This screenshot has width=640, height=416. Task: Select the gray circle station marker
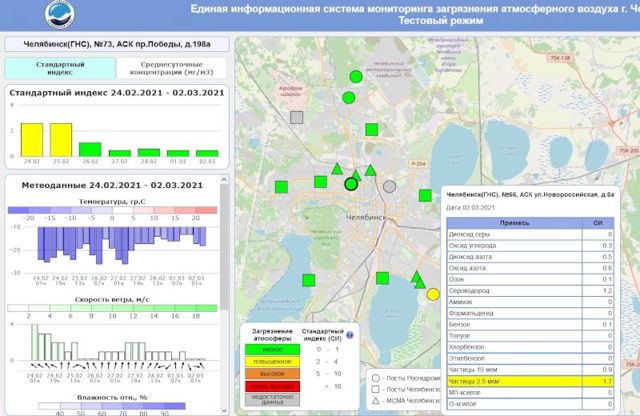[x=389, y=186]
